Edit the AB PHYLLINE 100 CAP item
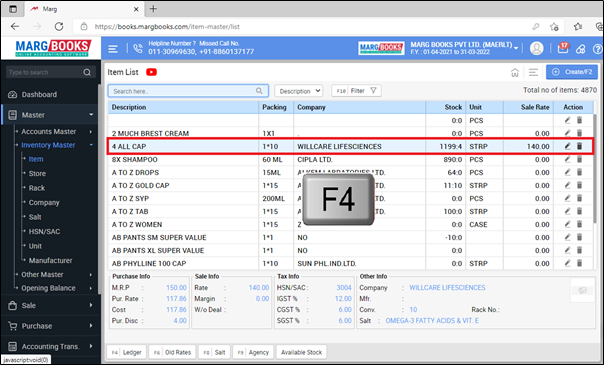The width and height of the screenshot is (604, 365). 567,263
